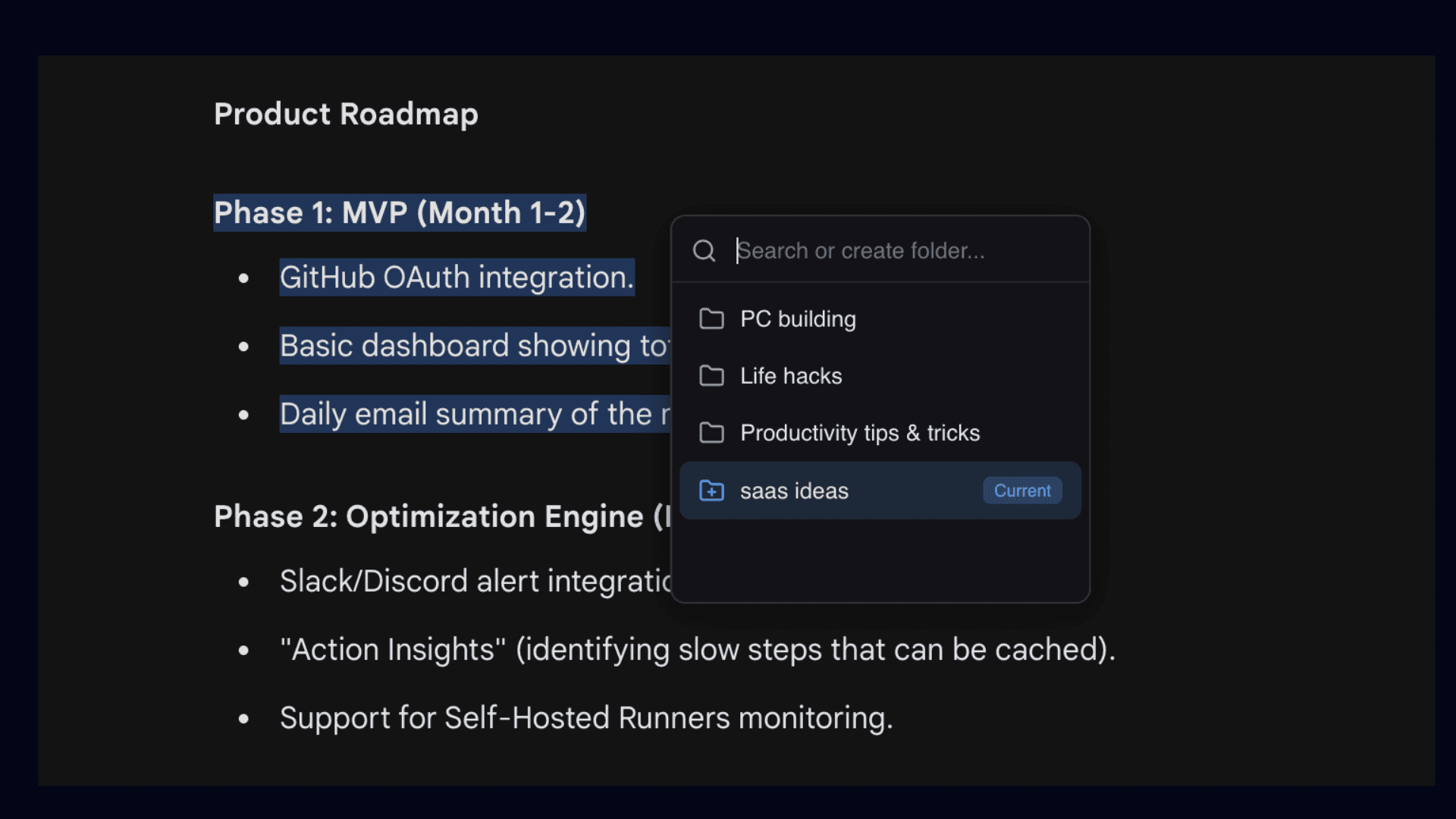Click the Slack/Discord alert integration bullet
Viewport: 1456px width, 819px height.
point(470,581)
